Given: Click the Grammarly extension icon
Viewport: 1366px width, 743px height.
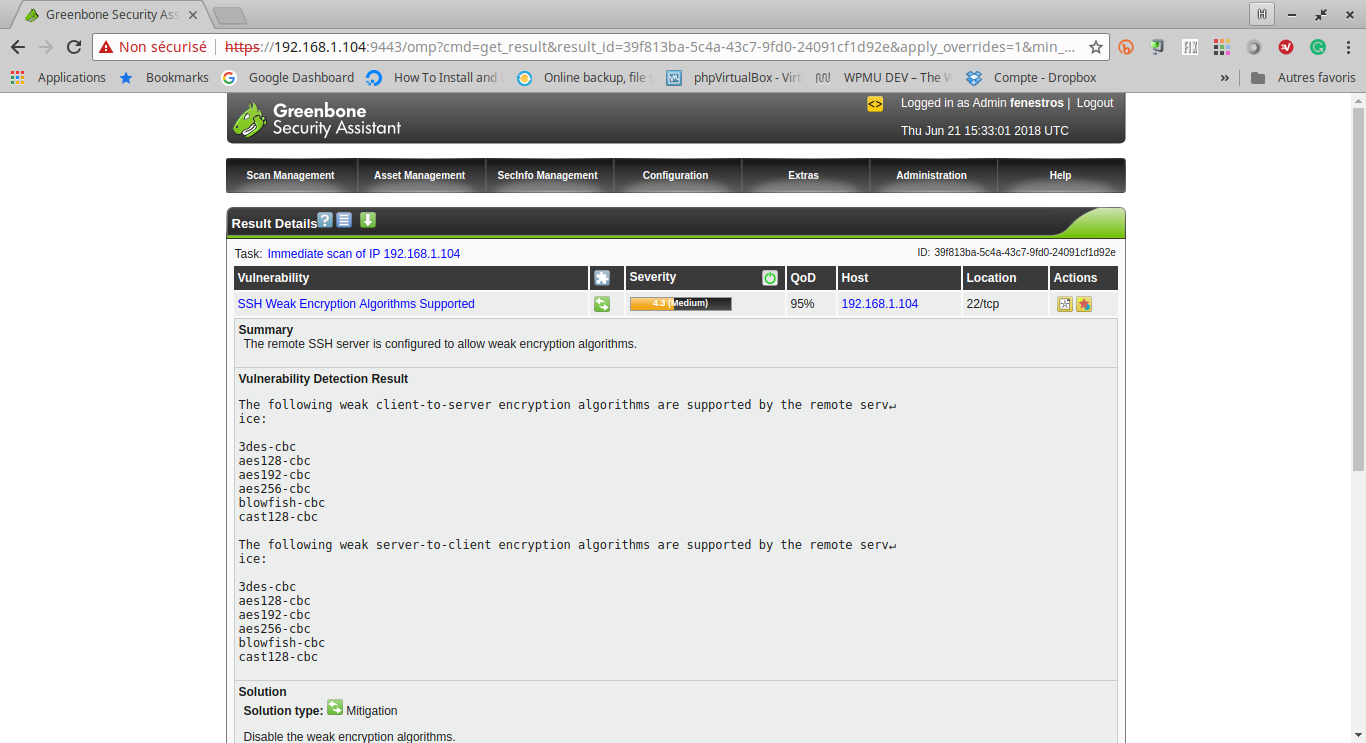Looking at the screenshot, I should point(1318,47).
